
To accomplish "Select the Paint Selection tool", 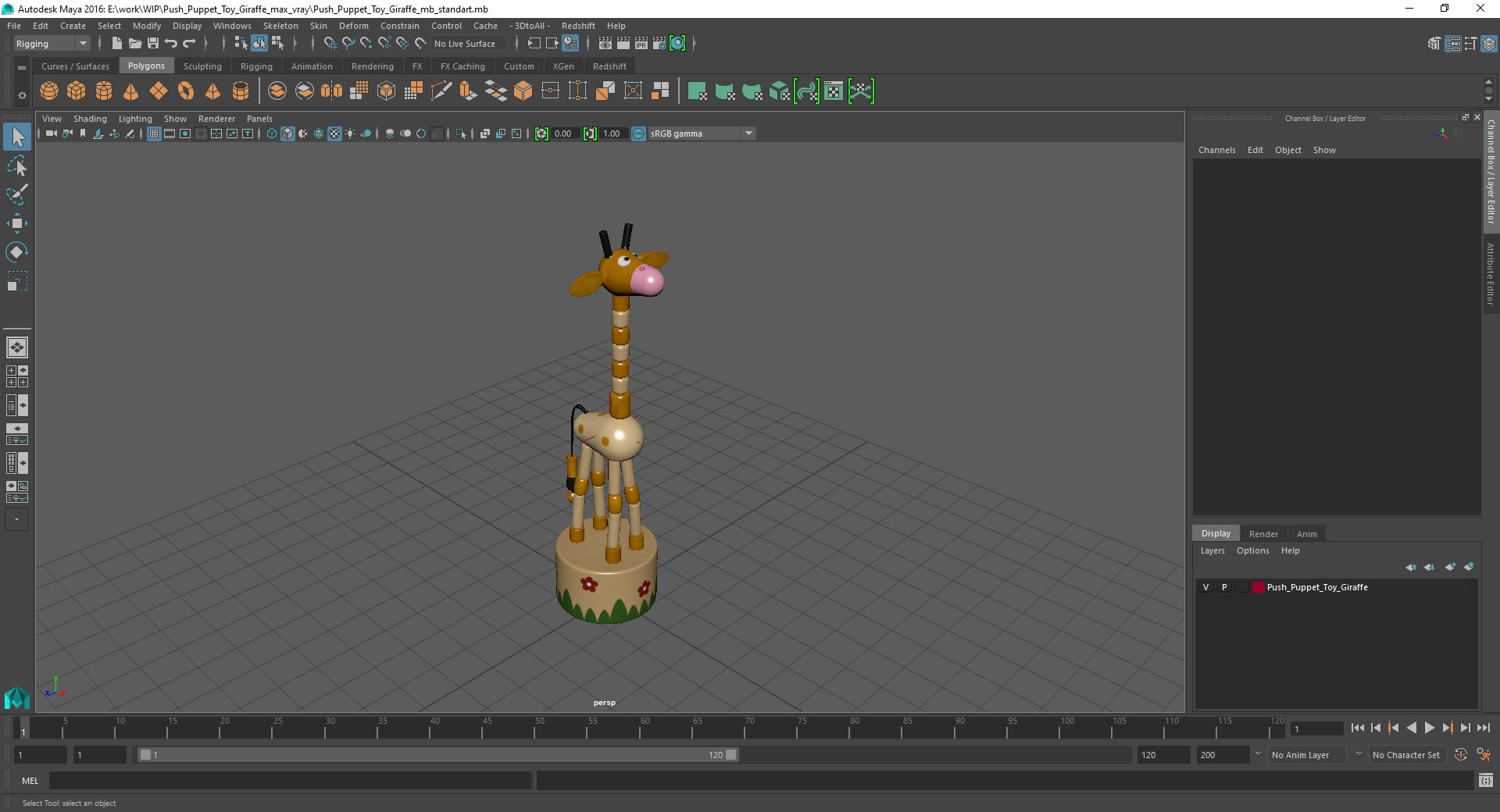I will point(17,194).
